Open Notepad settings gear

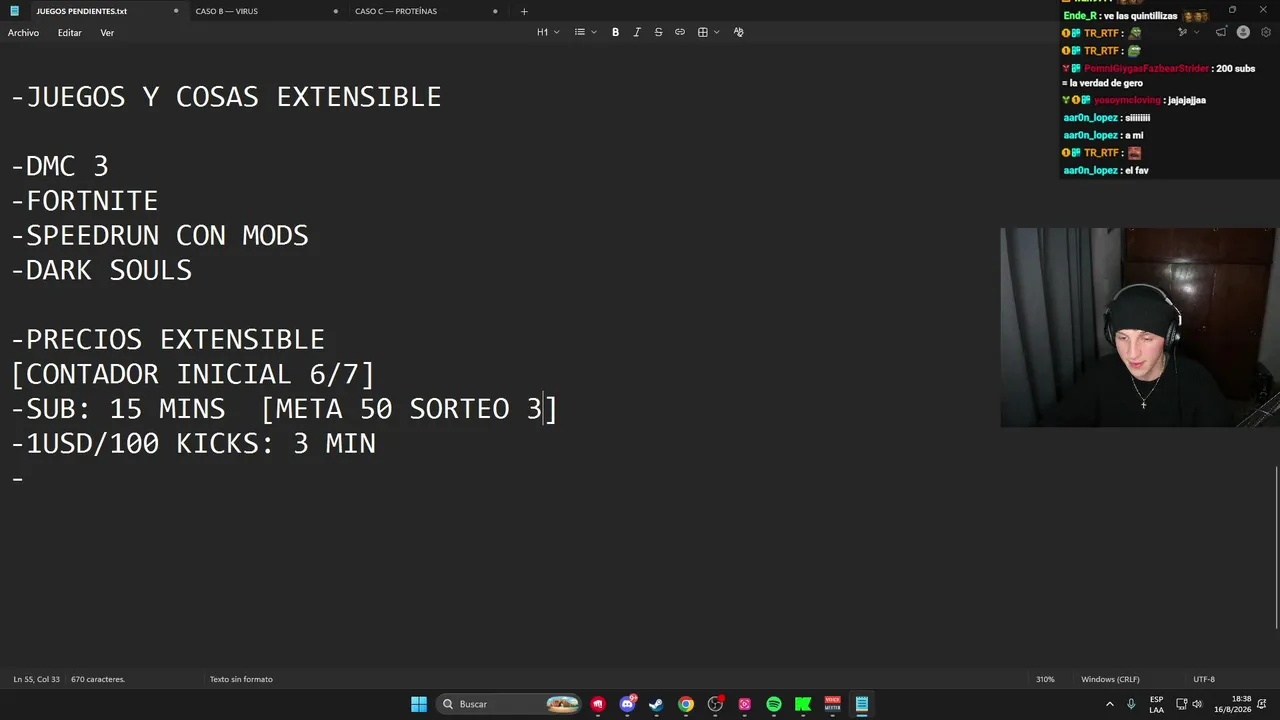pyautogui.click(x=1266, y=32)
